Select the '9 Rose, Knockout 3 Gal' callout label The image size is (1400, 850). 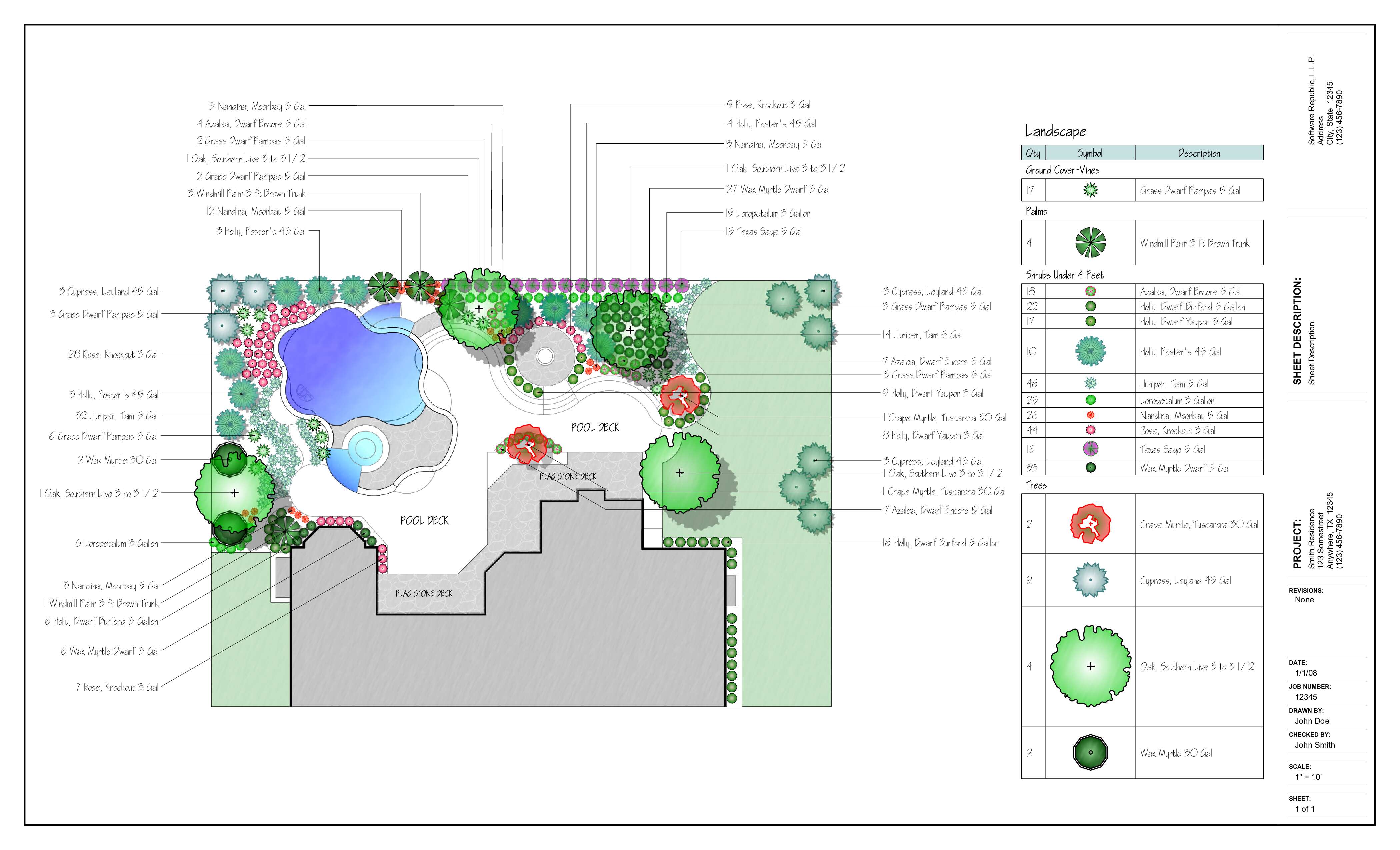point(768,105)
